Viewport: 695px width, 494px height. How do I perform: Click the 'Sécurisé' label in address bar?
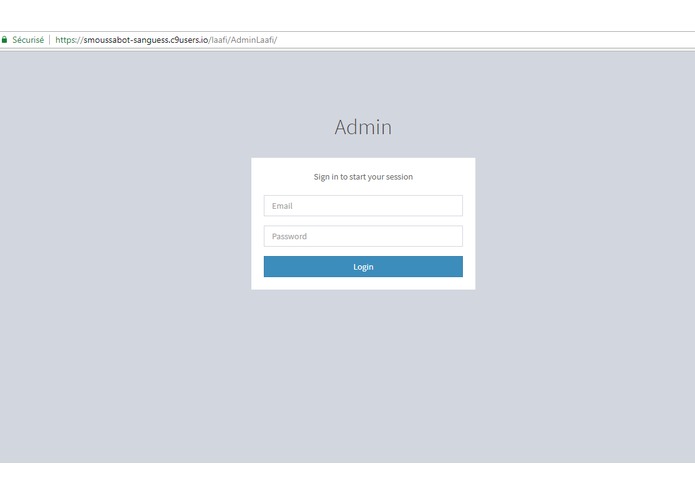(28, 40)
